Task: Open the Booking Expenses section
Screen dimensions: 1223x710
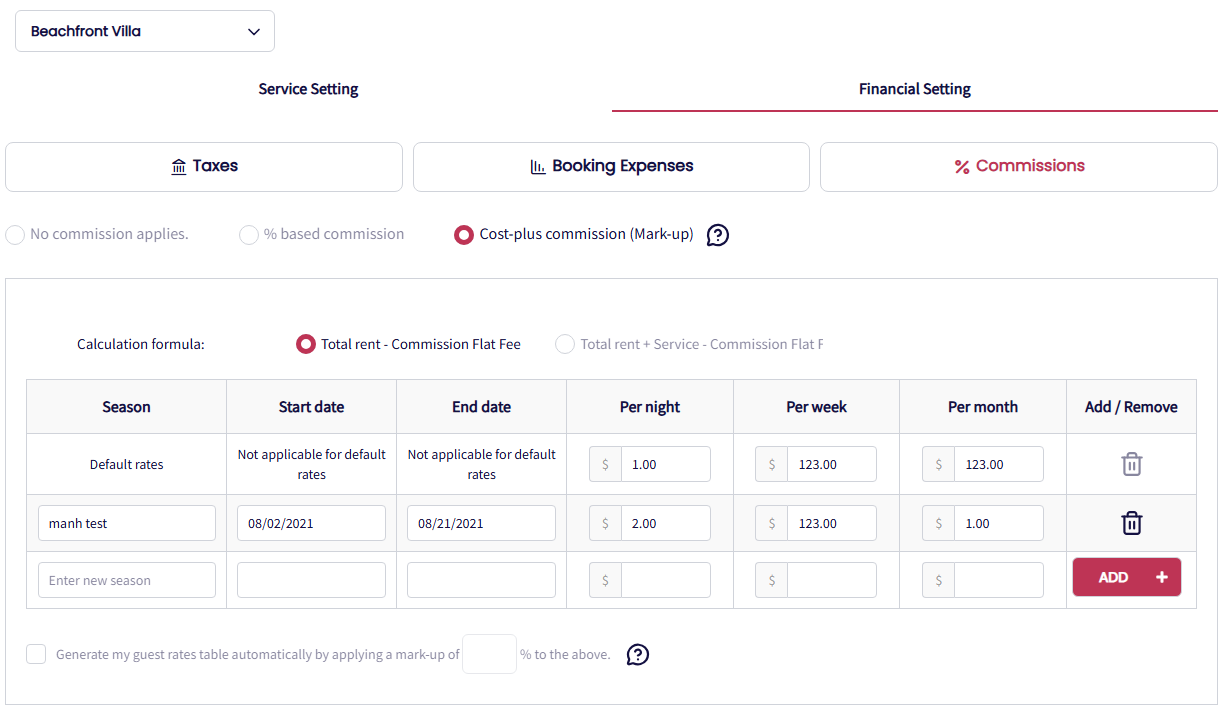Action: coord(611,167)
